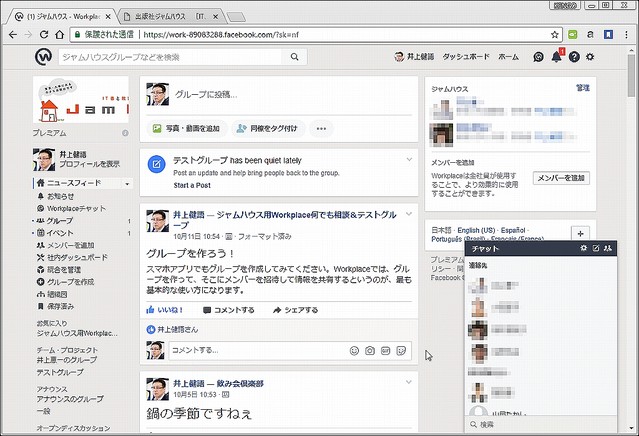Open Chrome's three-dot menu
Viewport: 639px width, 436px height.
tap(627, 35)
